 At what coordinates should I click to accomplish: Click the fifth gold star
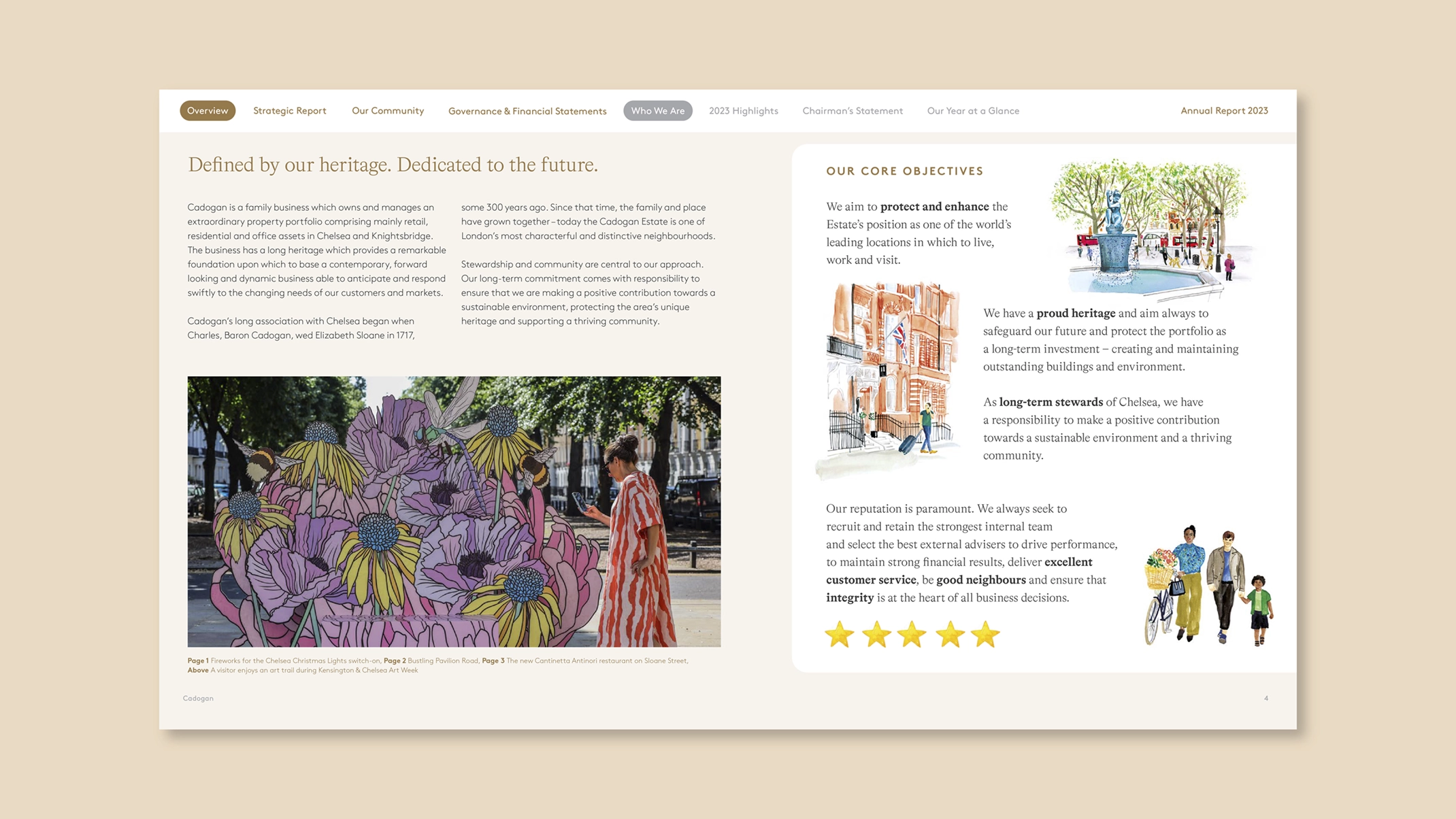(x=985, y=634)
